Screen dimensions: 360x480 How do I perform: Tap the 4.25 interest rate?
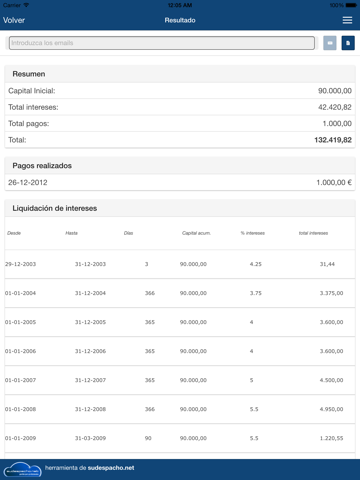click(x=256, y=264)
